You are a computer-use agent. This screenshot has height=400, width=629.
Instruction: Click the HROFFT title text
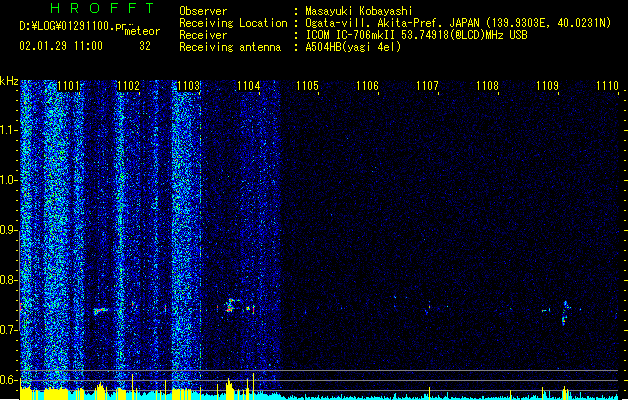pos(102,8)
